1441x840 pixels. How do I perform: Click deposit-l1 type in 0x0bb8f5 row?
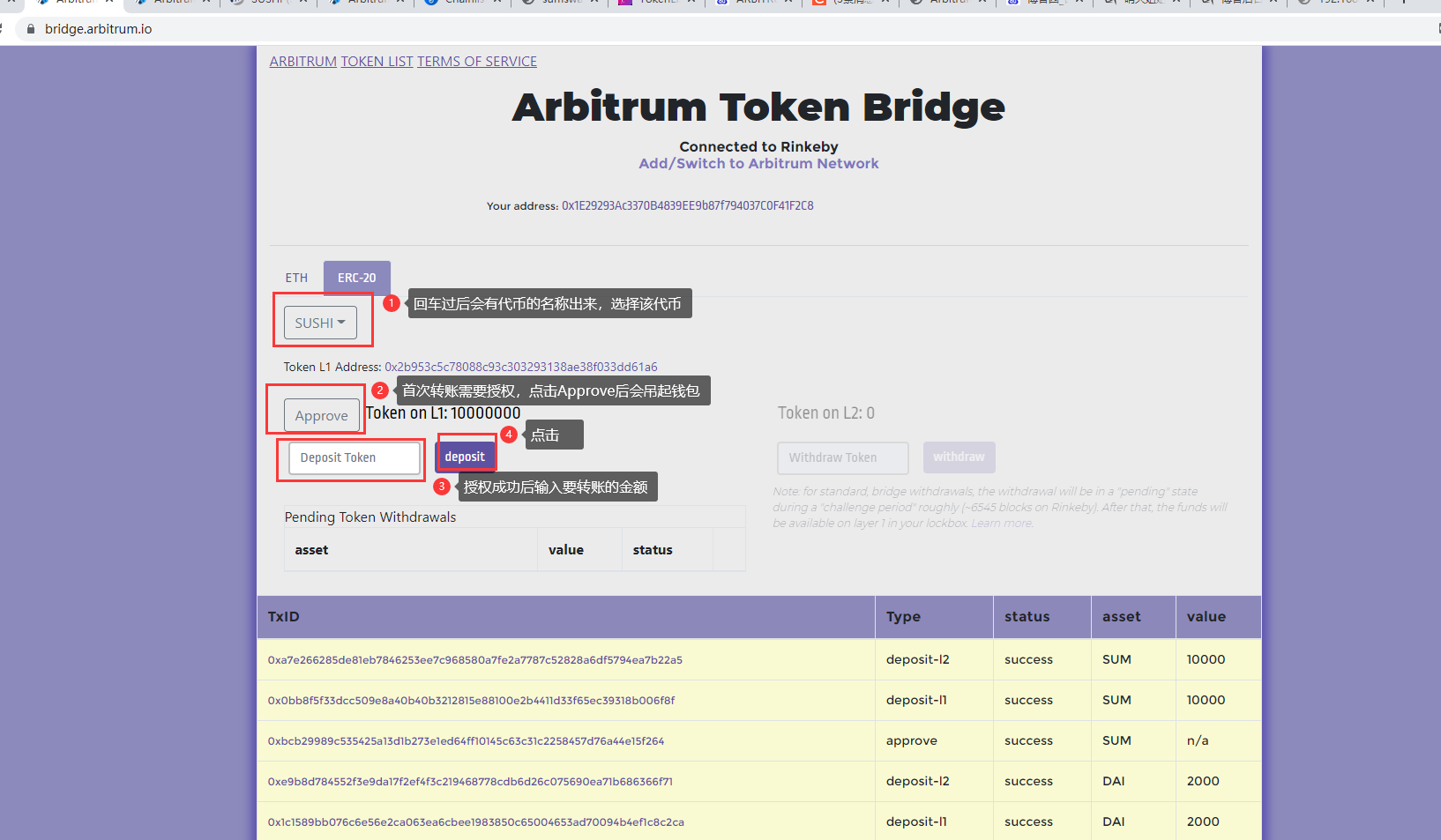pos(916,700)
